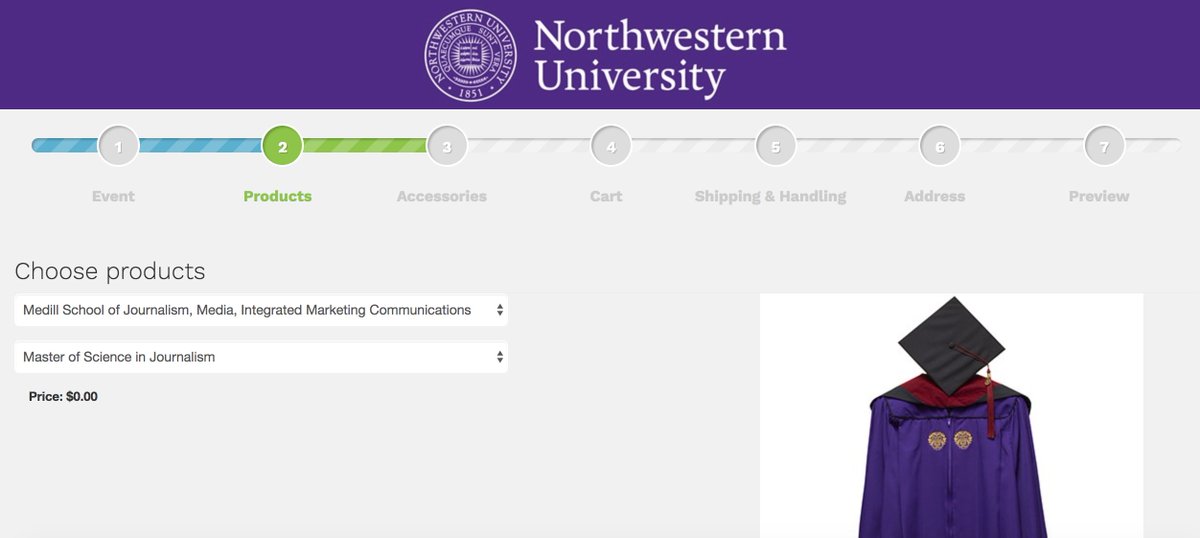Open Master of Science in Journalism dropdown
Screen dimensions: 1200x538
pos(261,357)
